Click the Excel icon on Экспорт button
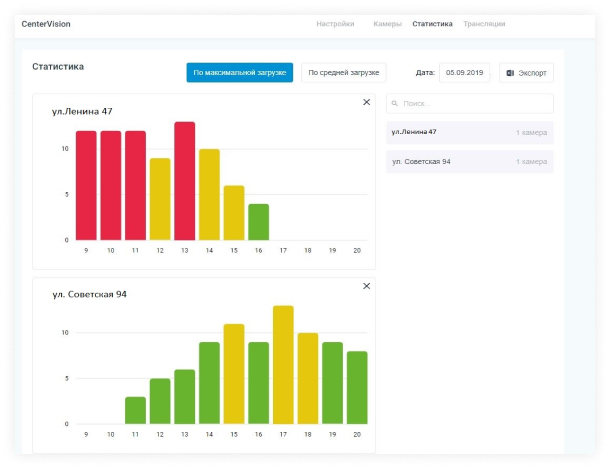 (510, 73)
